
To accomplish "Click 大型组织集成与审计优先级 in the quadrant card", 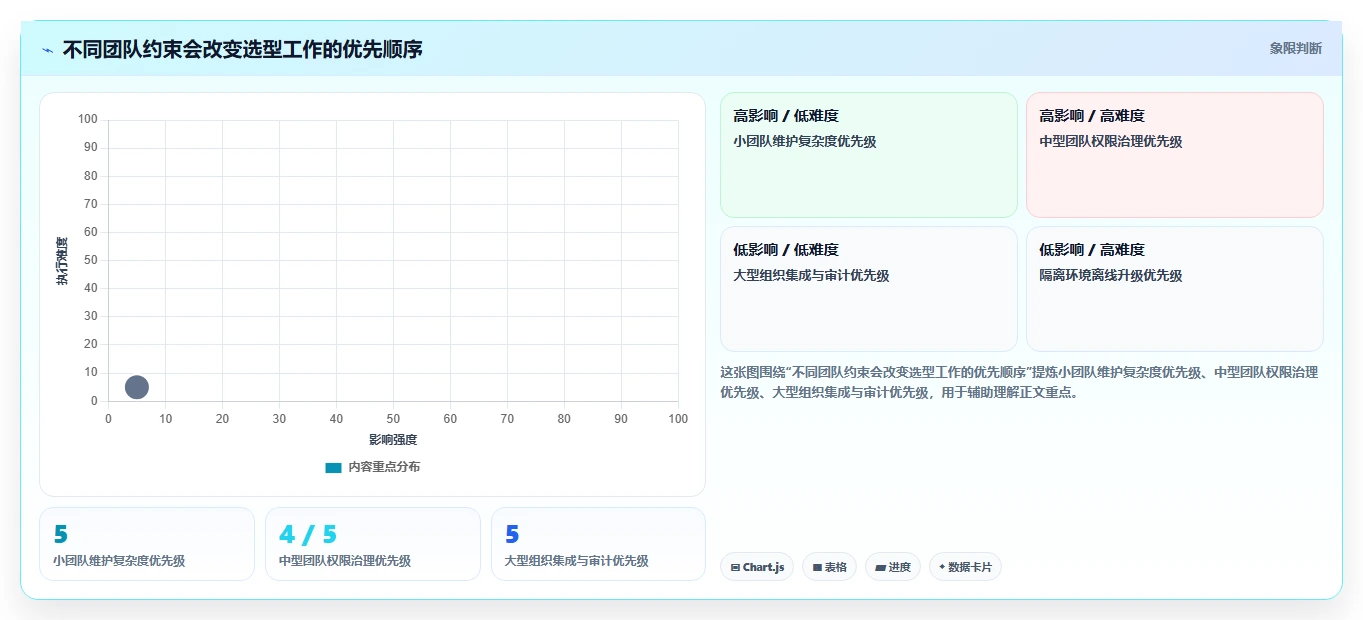I will click(811, 276).
